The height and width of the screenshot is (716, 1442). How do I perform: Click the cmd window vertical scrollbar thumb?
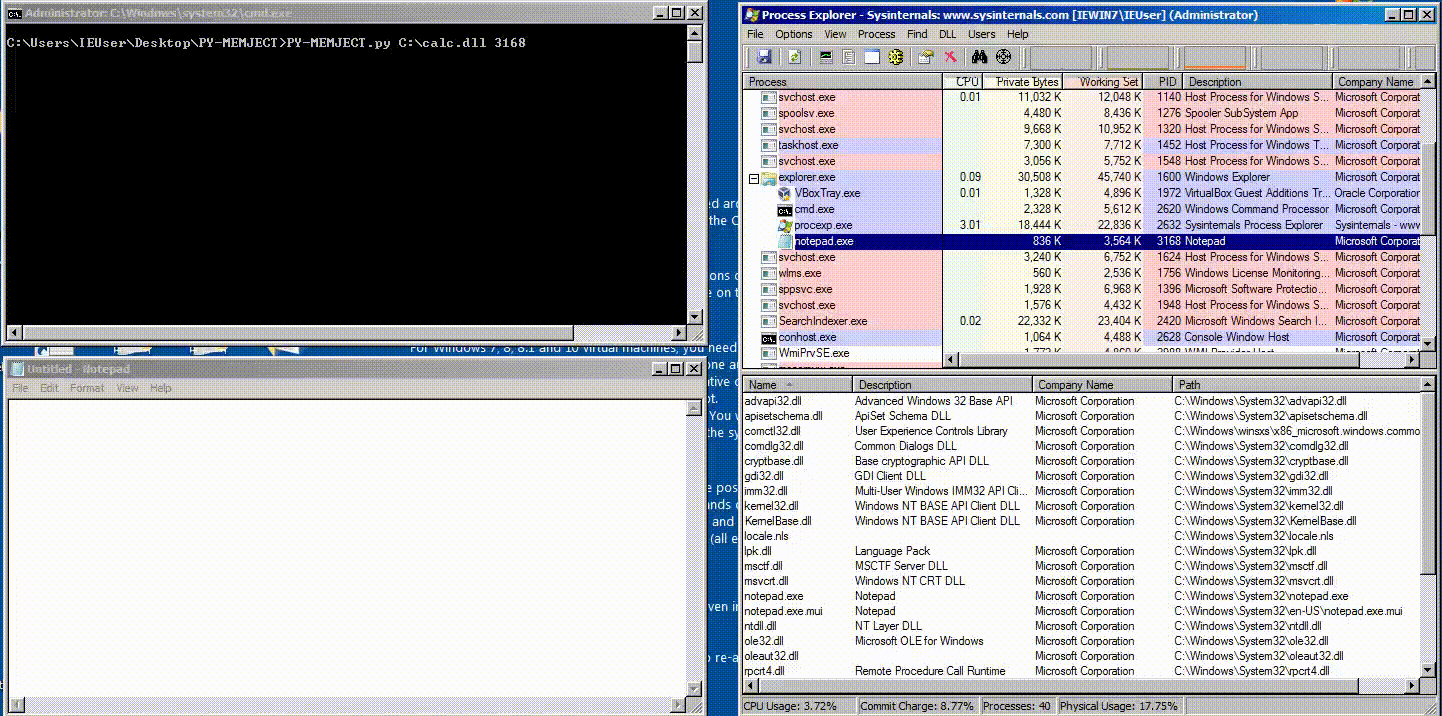[x=695, y=52]
